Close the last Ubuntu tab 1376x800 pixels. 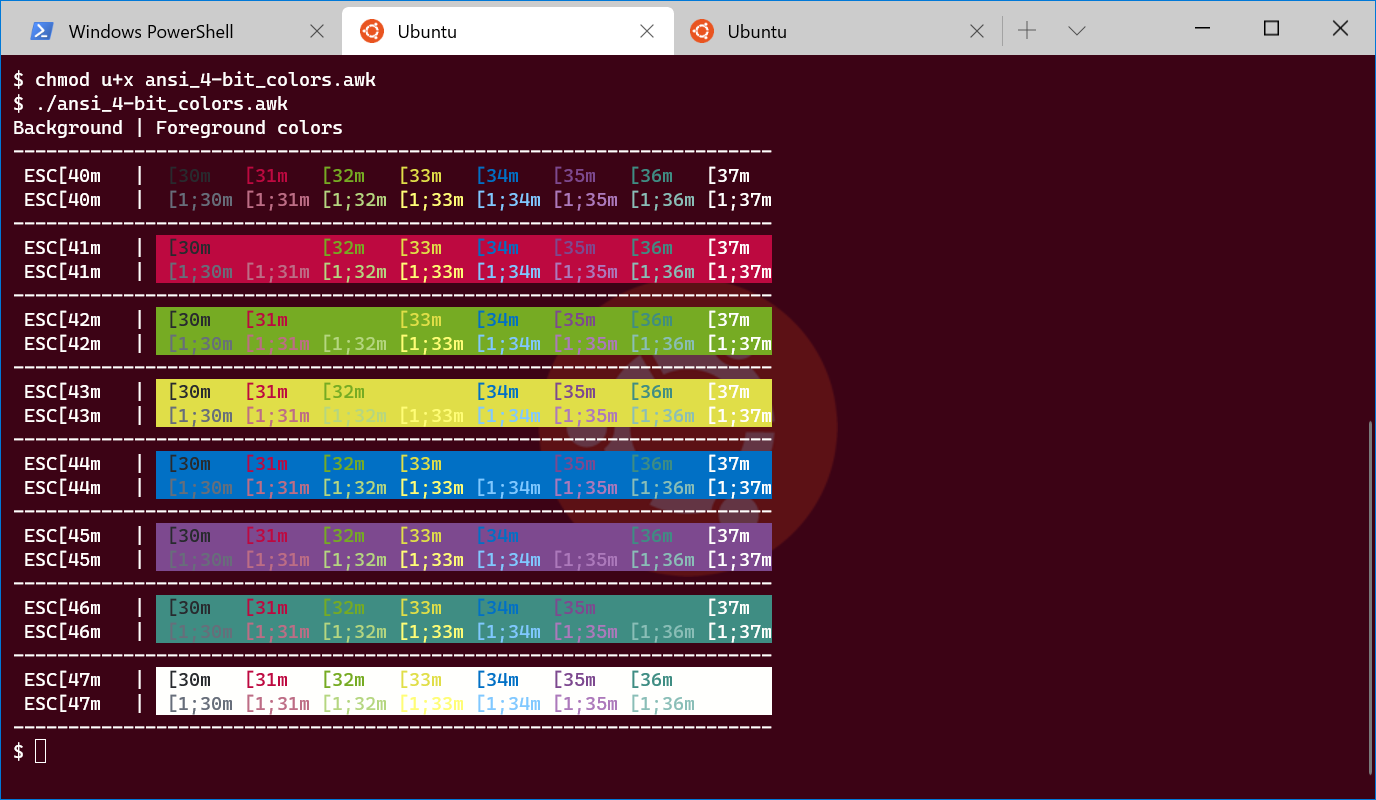click(977, 31)
